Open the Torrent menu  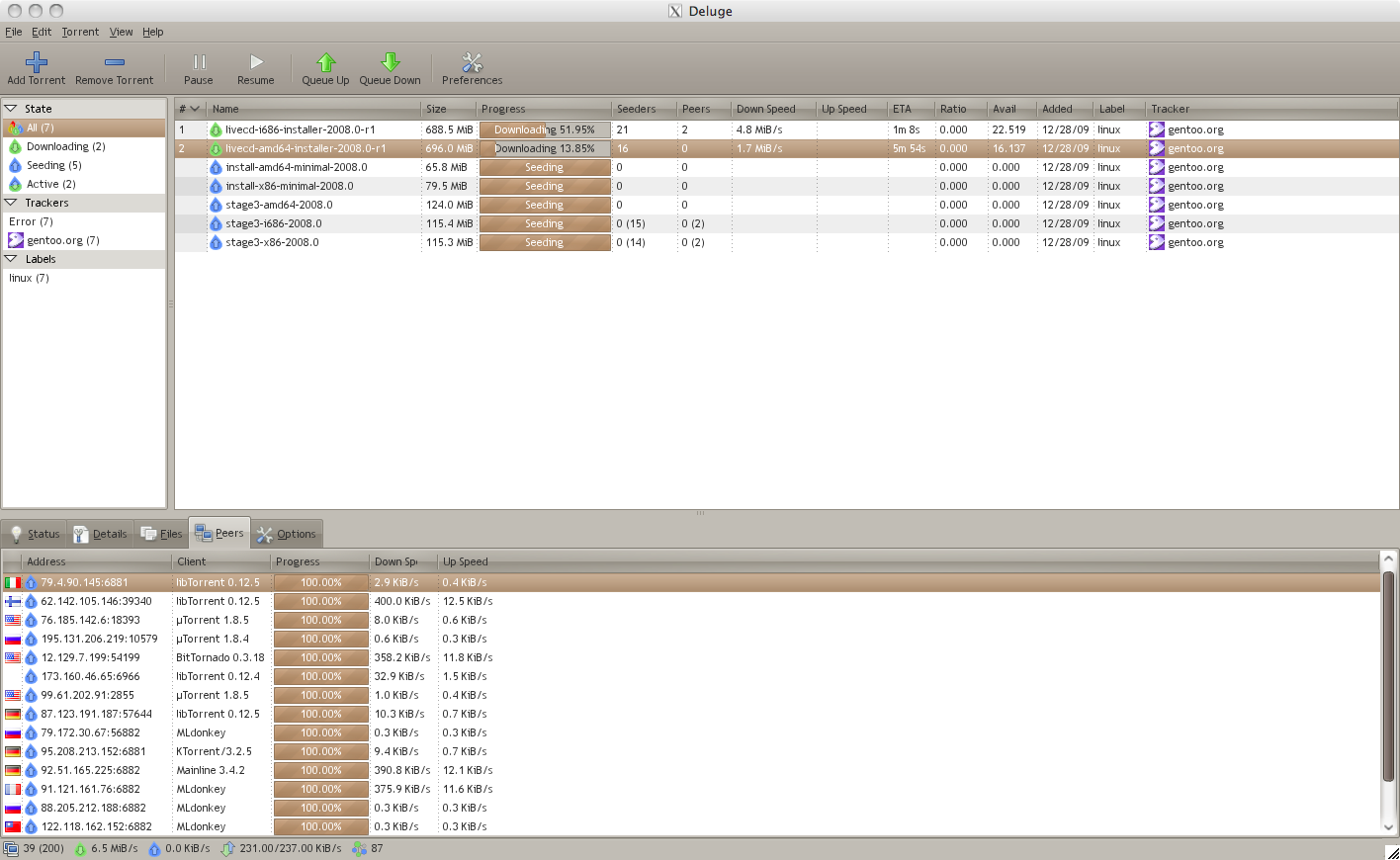click(x=80, y=32)
